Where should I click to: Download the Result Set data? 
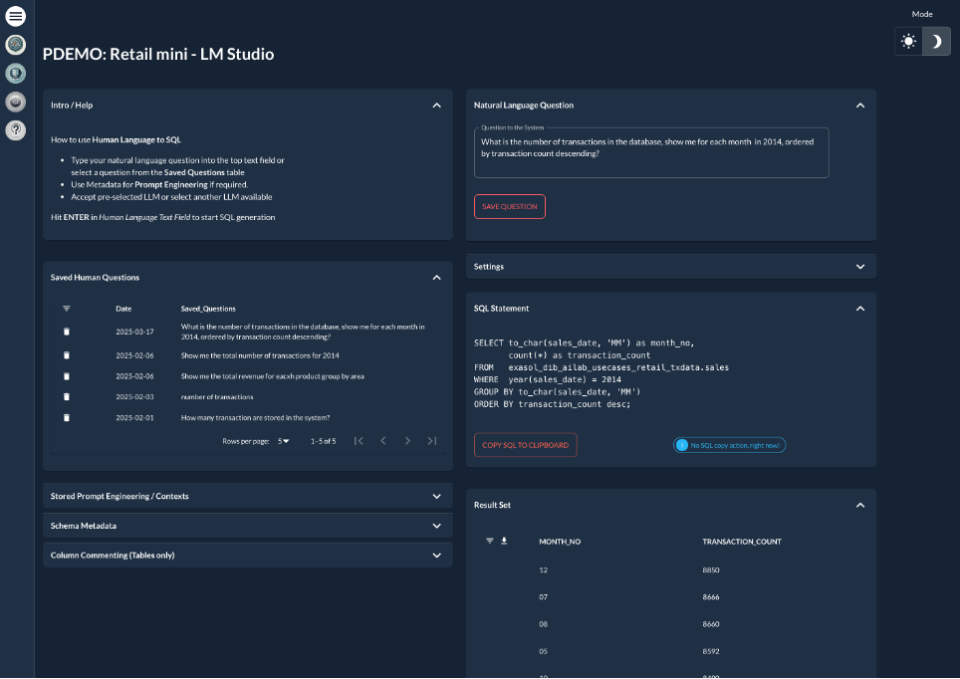pos(503,541)
